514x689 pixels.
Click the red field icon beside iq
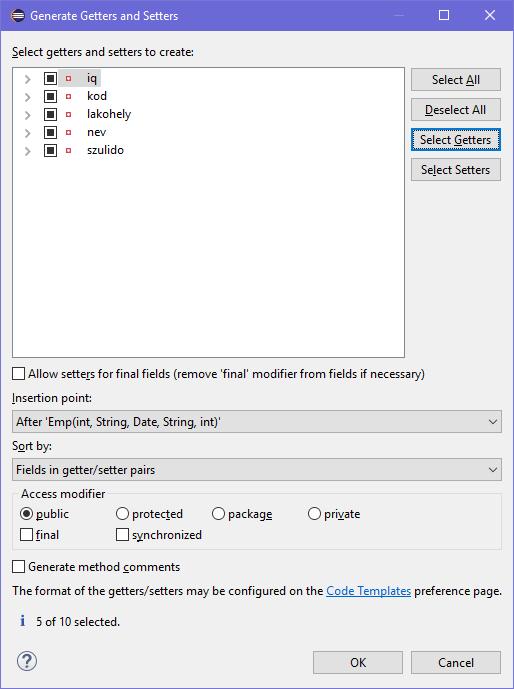point(69,79)
